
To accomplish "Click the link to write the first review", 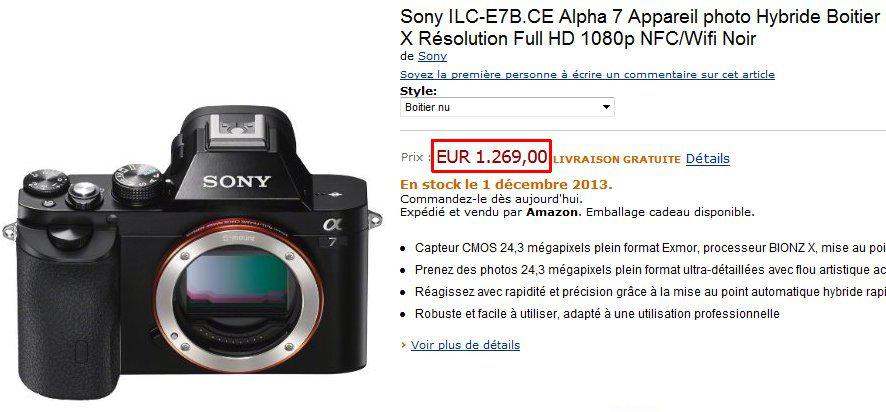I will 587,75.
